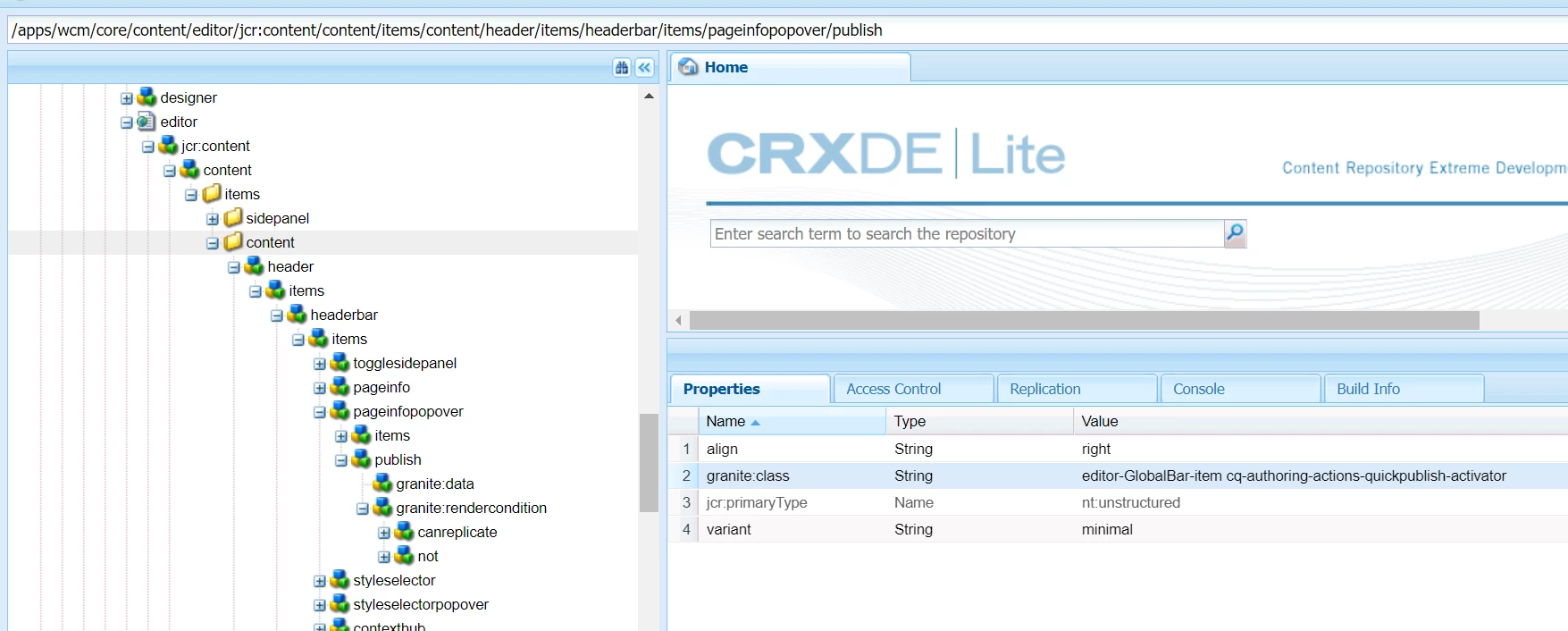Click the pageinfo node icon
This screenshot has height=631, width=1568.
340,386
